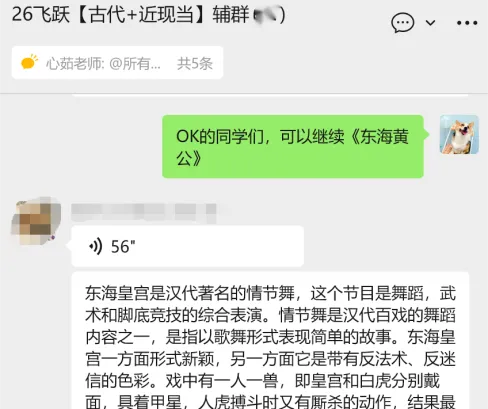Open the three-dot more options menu
Screen dimensions: 488x409
tap(467, 23)
